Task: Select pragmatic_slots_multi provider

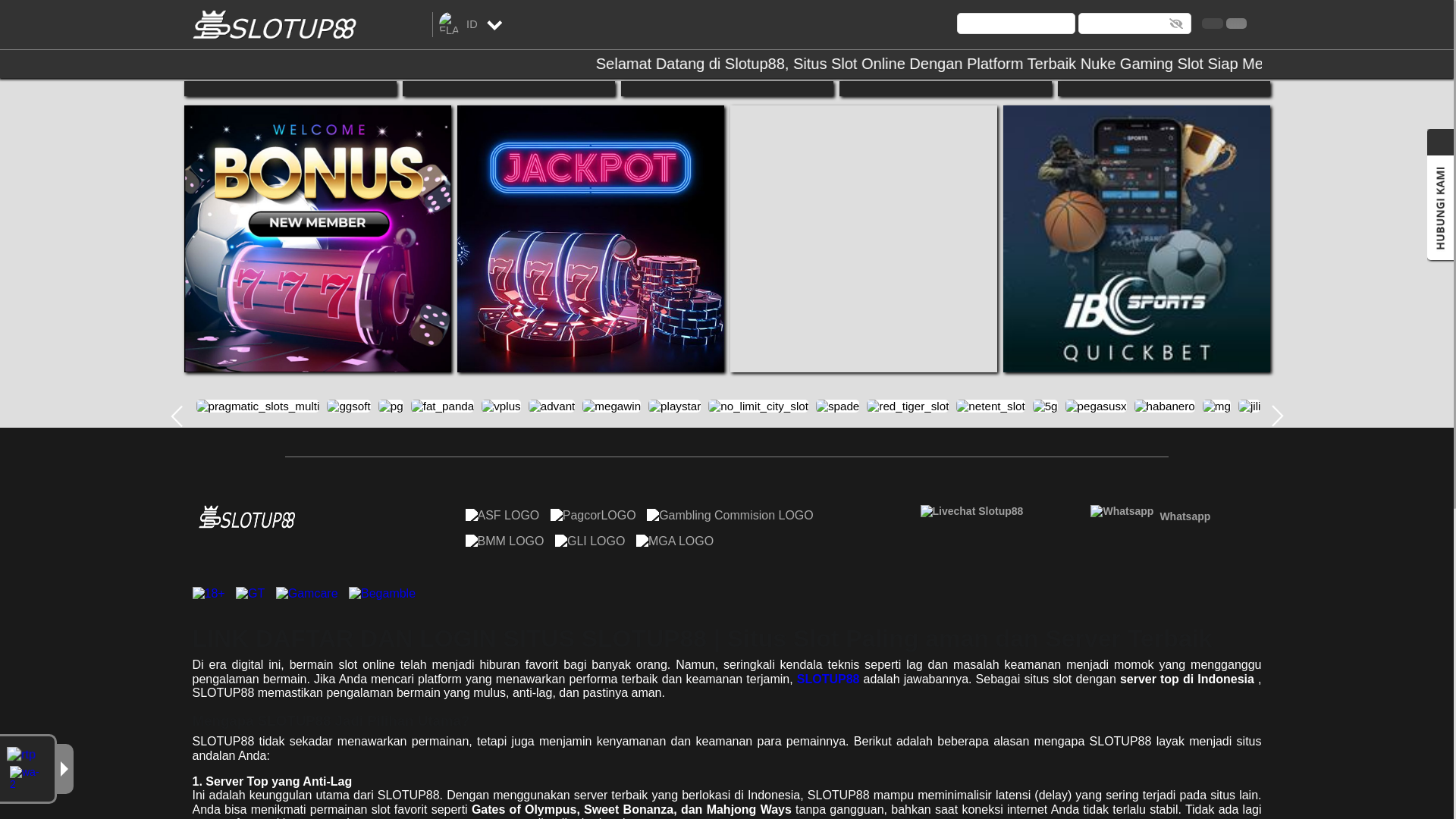Action: point(258,406)
